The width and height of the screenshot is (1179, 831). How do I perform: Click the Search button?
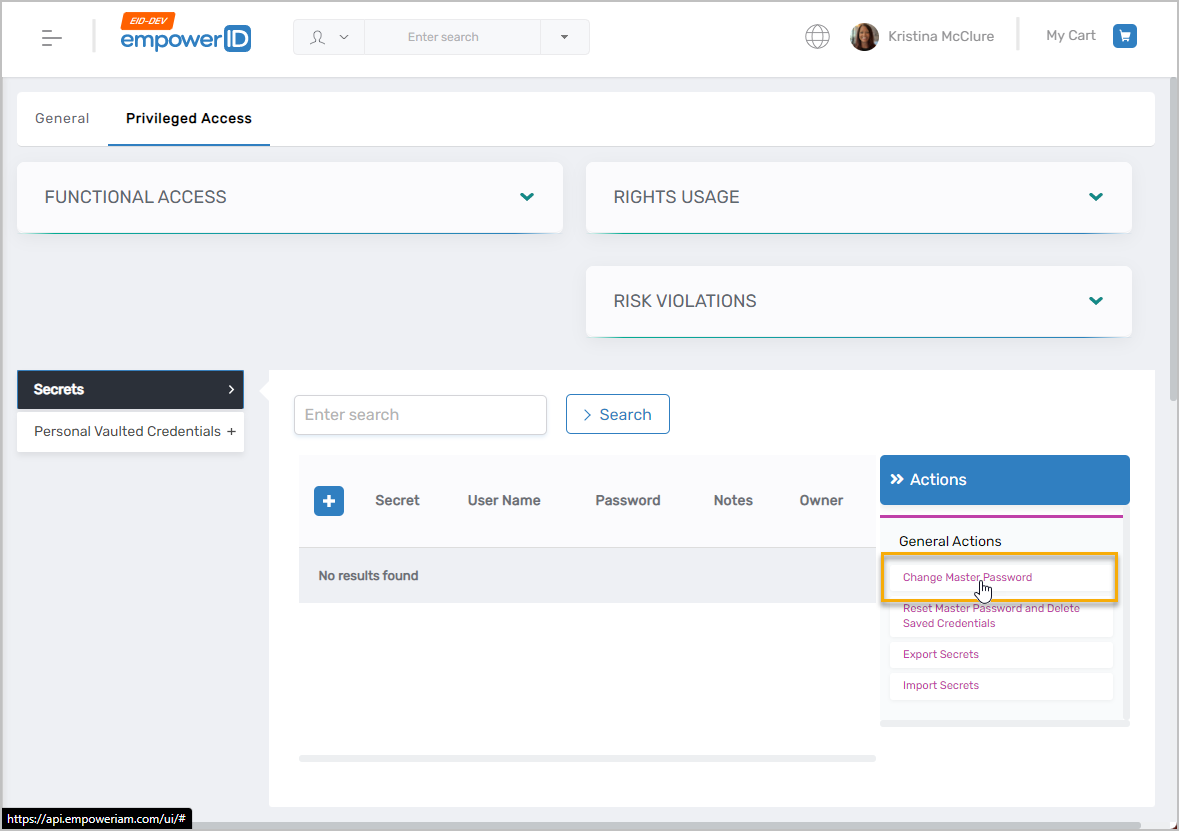tap(617, 415)
